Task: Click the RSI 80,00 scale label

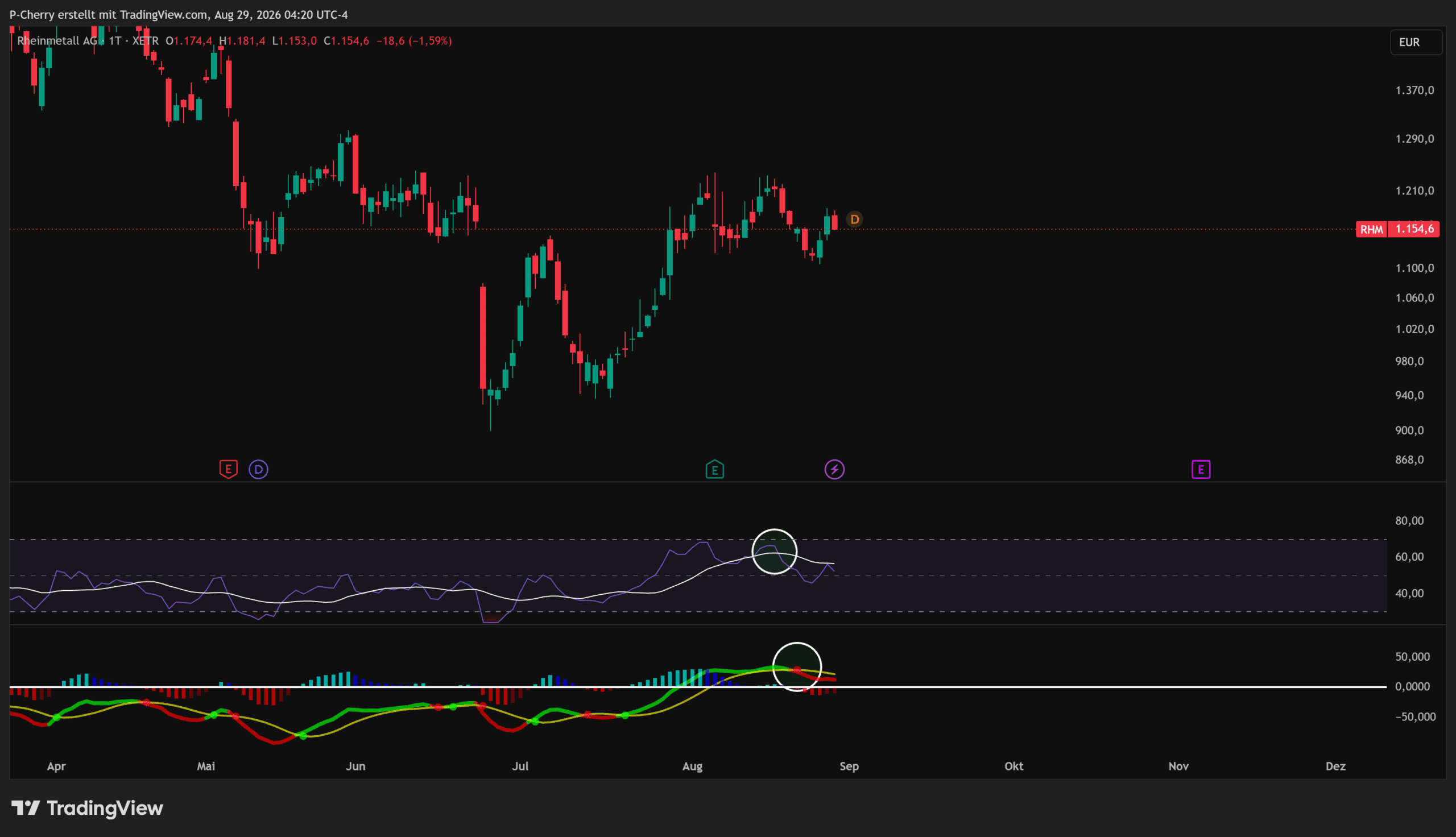Action: pyautogui.click(x=1409, y=521)
